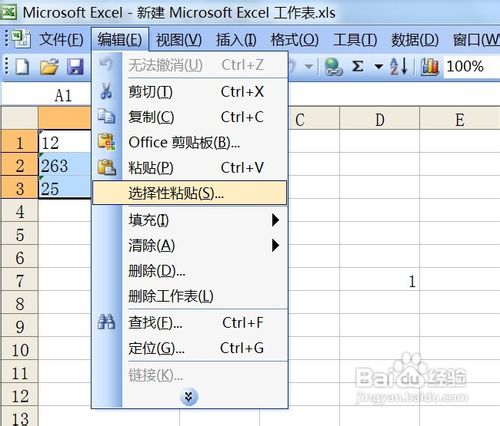The image size is (500, 426).
Task: Open the 文件(F) menu
Action: [61, 40]
